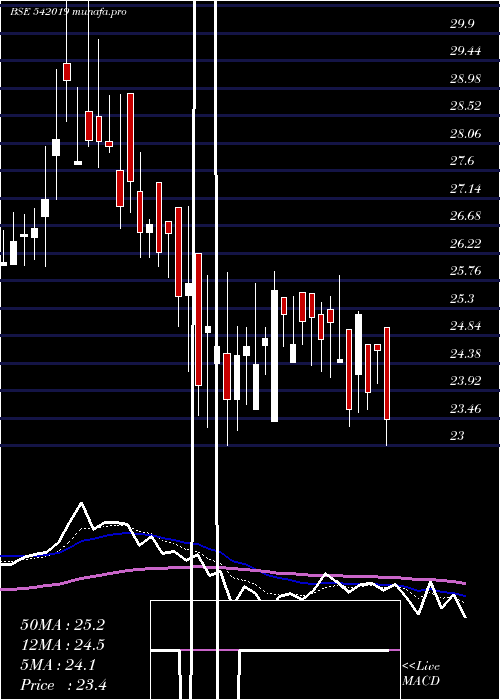Click the 27.6 price axis label
The image size is (500, 700).
pyautogui.click(x=462, y=161)
